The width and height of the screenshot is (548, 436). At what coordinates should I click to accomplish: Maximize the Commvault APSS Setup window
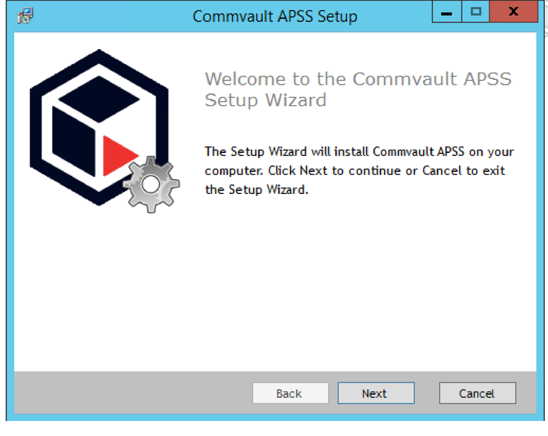pyautogui.click(x=475, y=12)
